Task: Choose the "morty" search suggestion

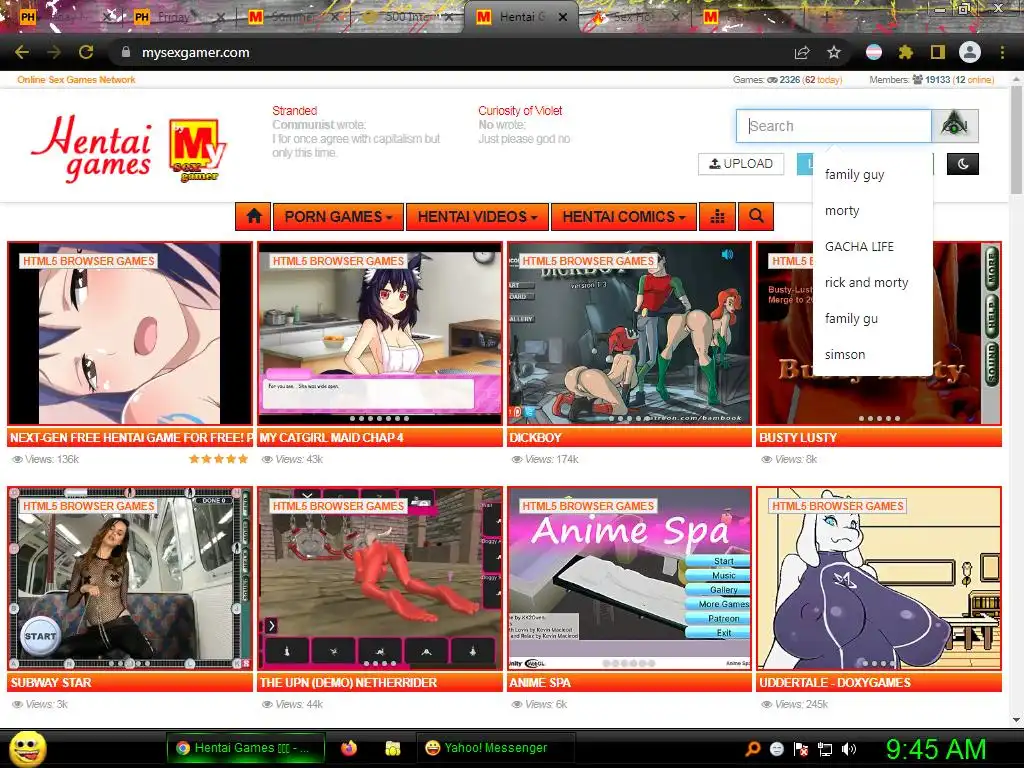Action: pyautogui.click(x=872, y=210)
